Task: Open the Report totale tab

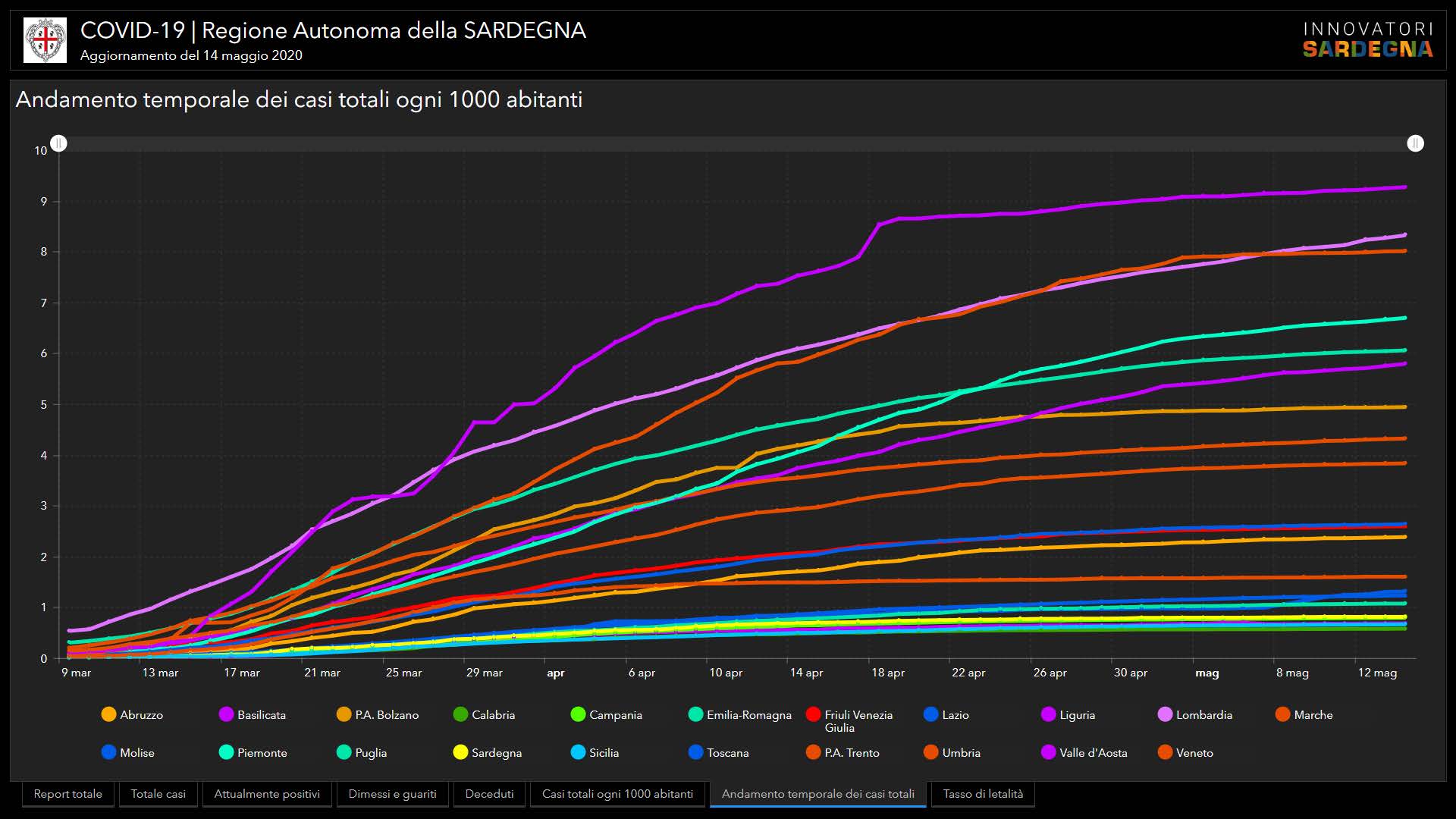Action: click(x=67, y=794)
